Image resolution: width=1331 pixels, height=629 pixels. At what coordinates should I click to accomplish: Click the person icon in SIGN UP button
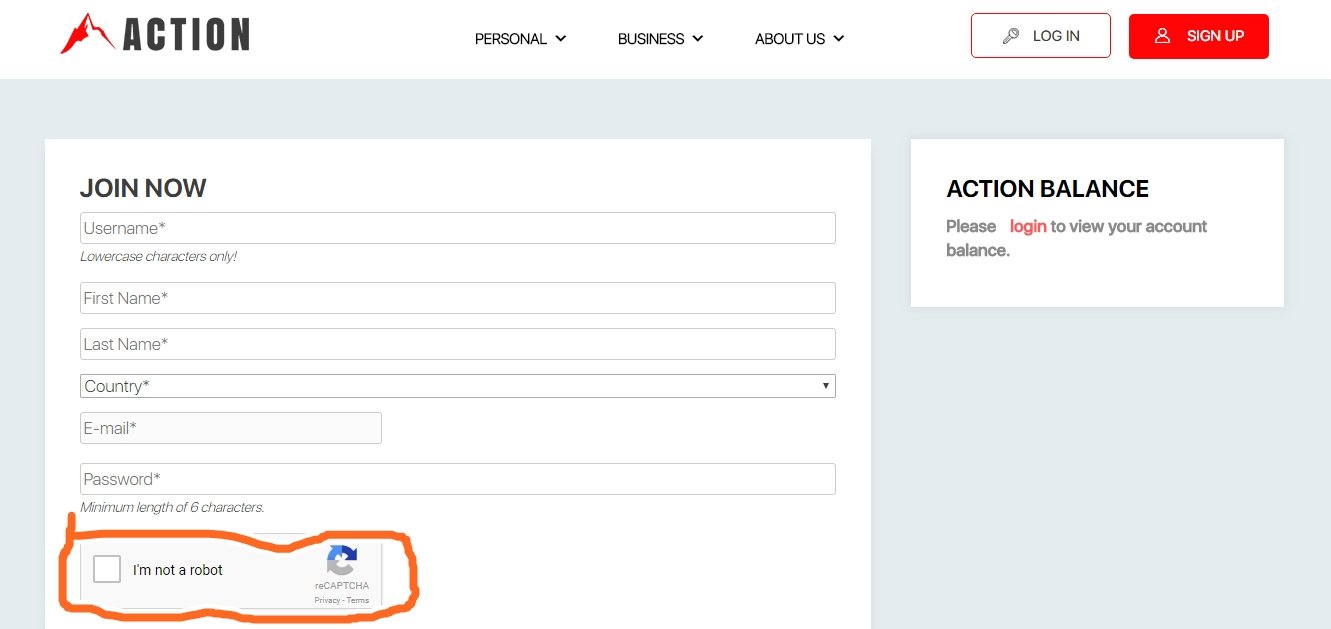1162,36
